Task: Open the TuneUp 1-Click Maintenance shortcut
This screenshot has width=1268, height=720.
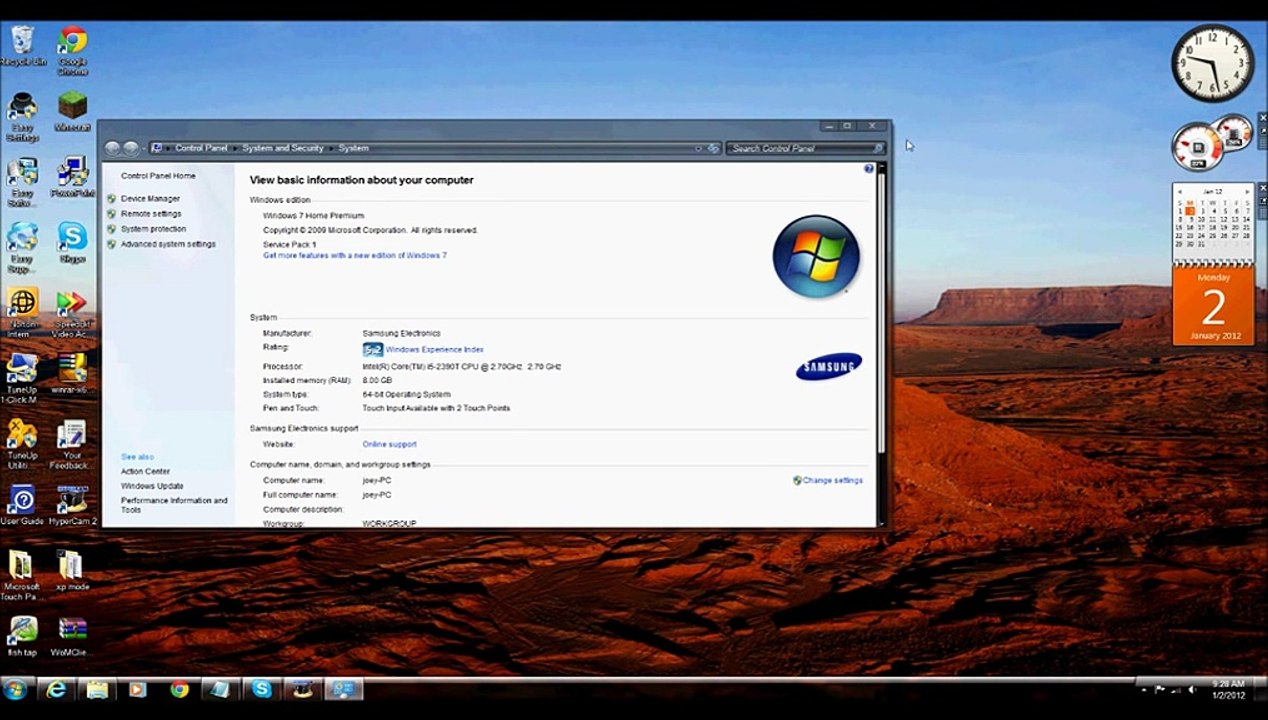Action: click(x=22, y=379)
